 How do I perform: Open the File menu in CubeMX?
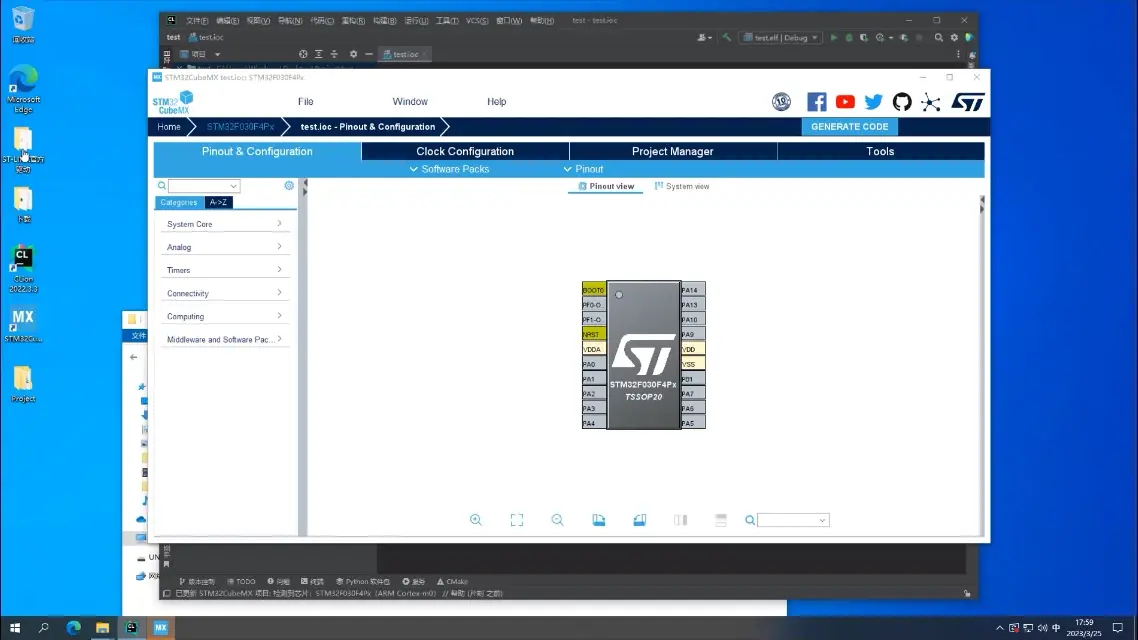[x=306, y=102]
